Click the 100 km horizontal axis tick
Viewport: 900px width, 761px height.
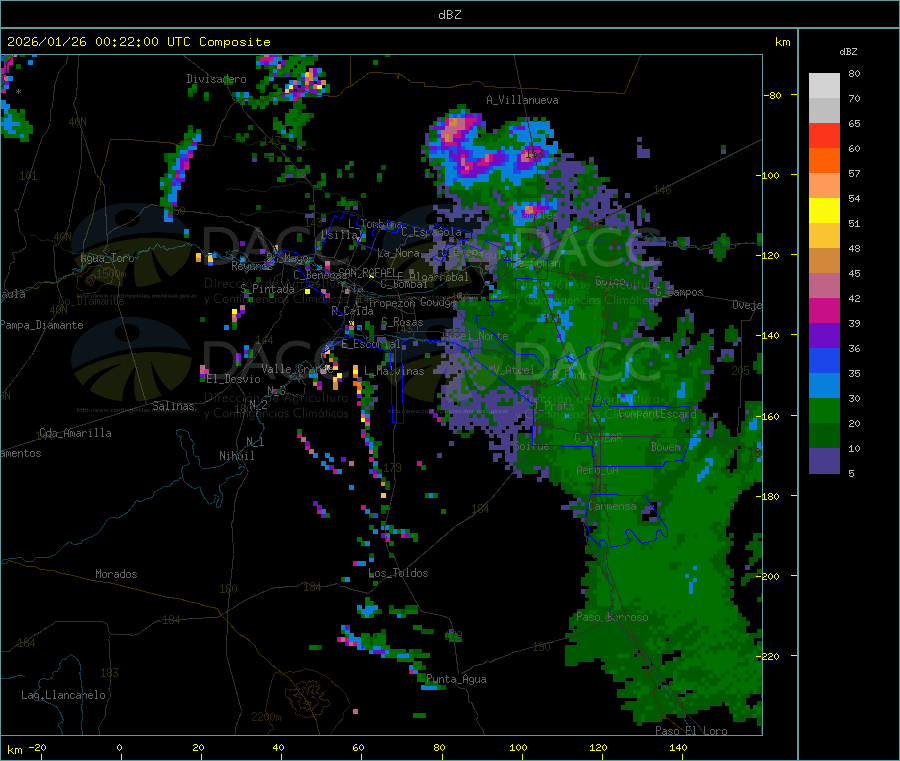(518, 748)
